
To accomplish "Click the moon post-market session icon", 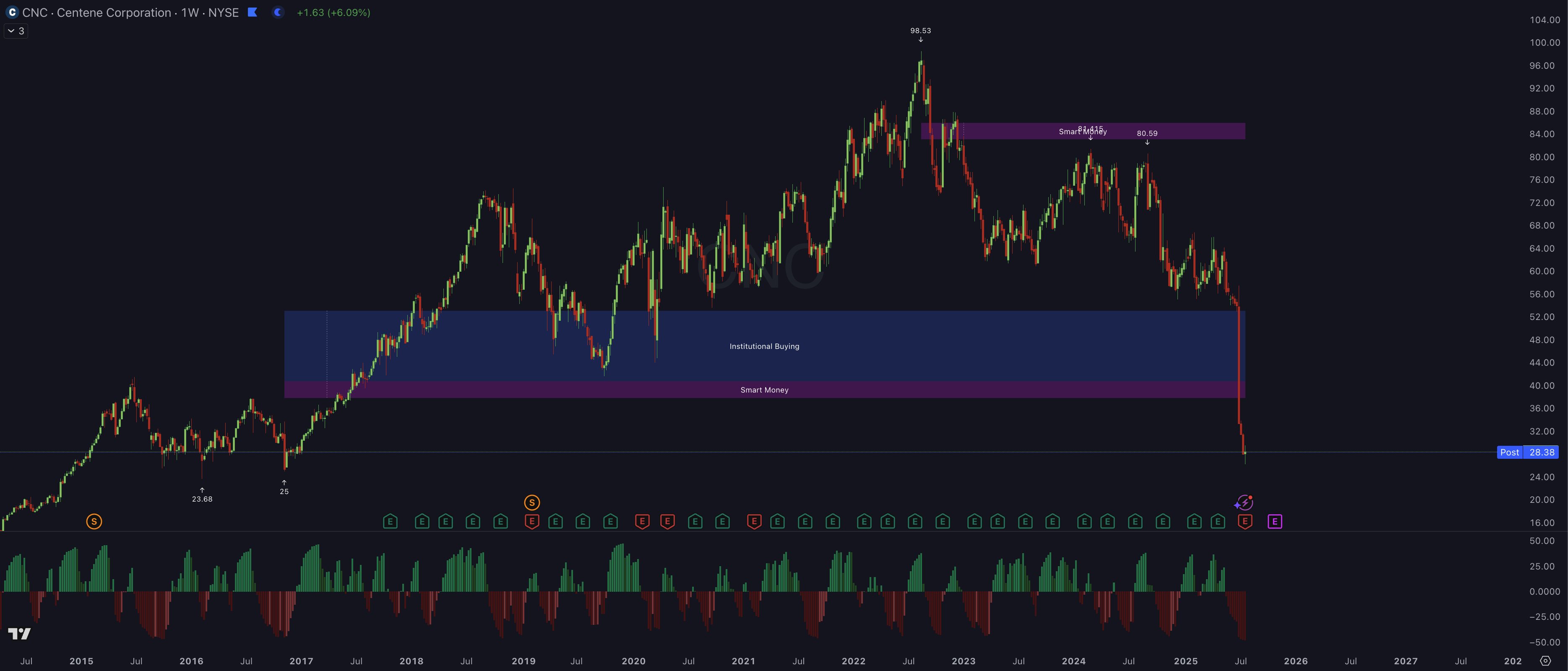I will click(278, 12).
